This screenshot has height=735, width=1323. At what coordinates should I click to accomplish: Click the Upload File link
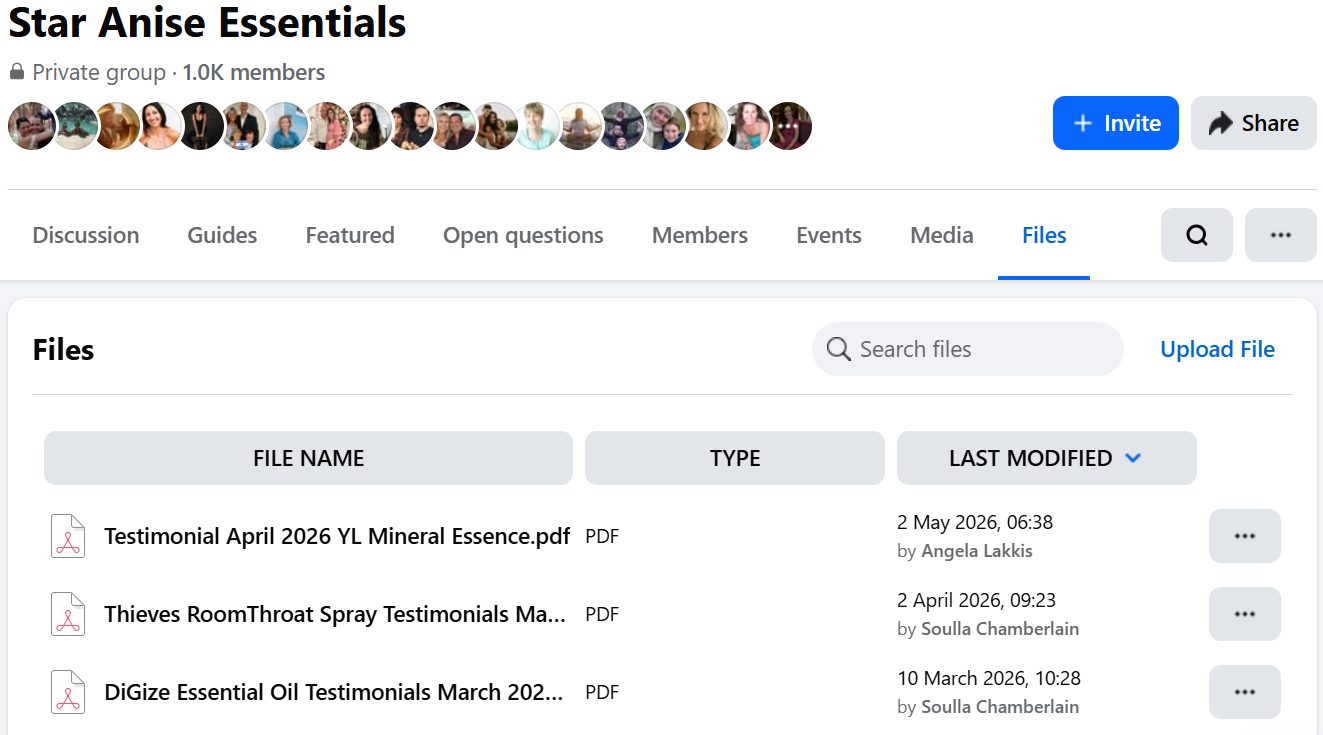pos(1217,349)
